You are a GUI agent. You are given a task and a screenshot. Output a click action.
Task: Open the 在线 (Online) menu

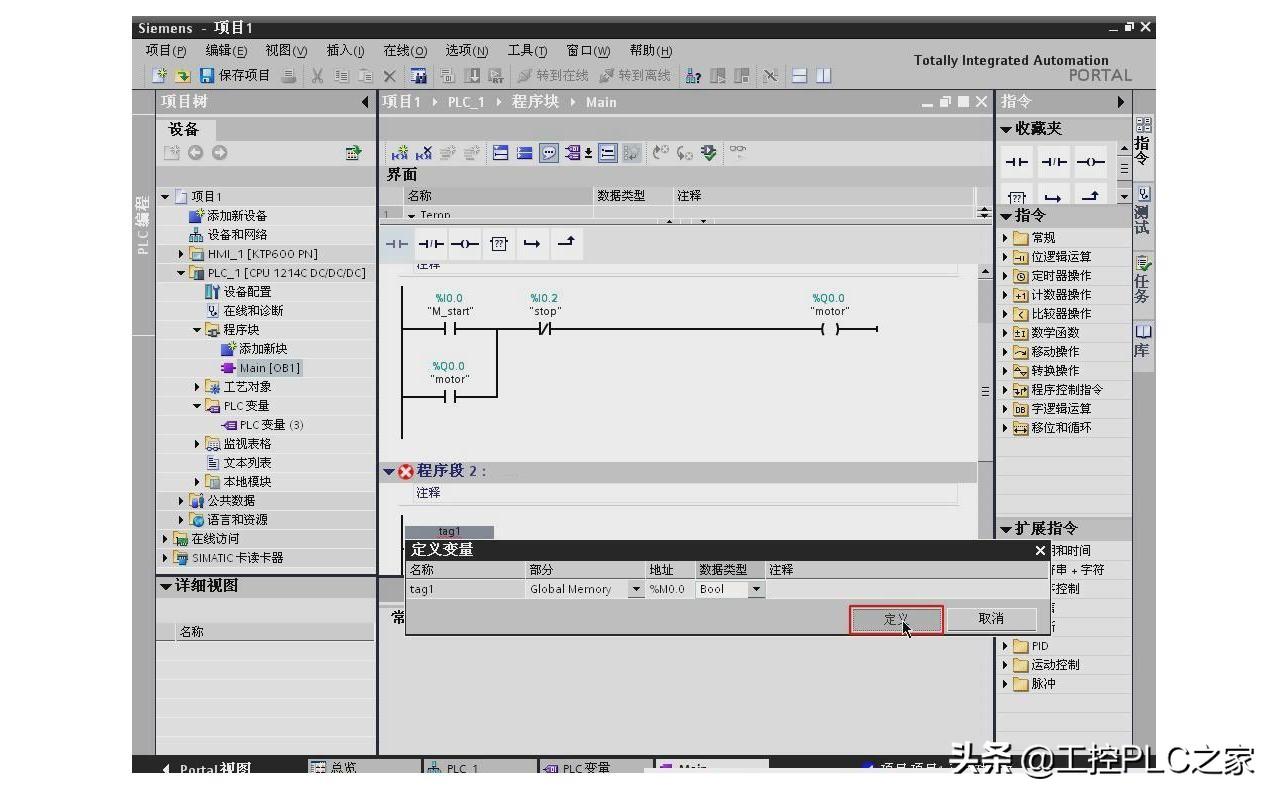pos(405,51)
